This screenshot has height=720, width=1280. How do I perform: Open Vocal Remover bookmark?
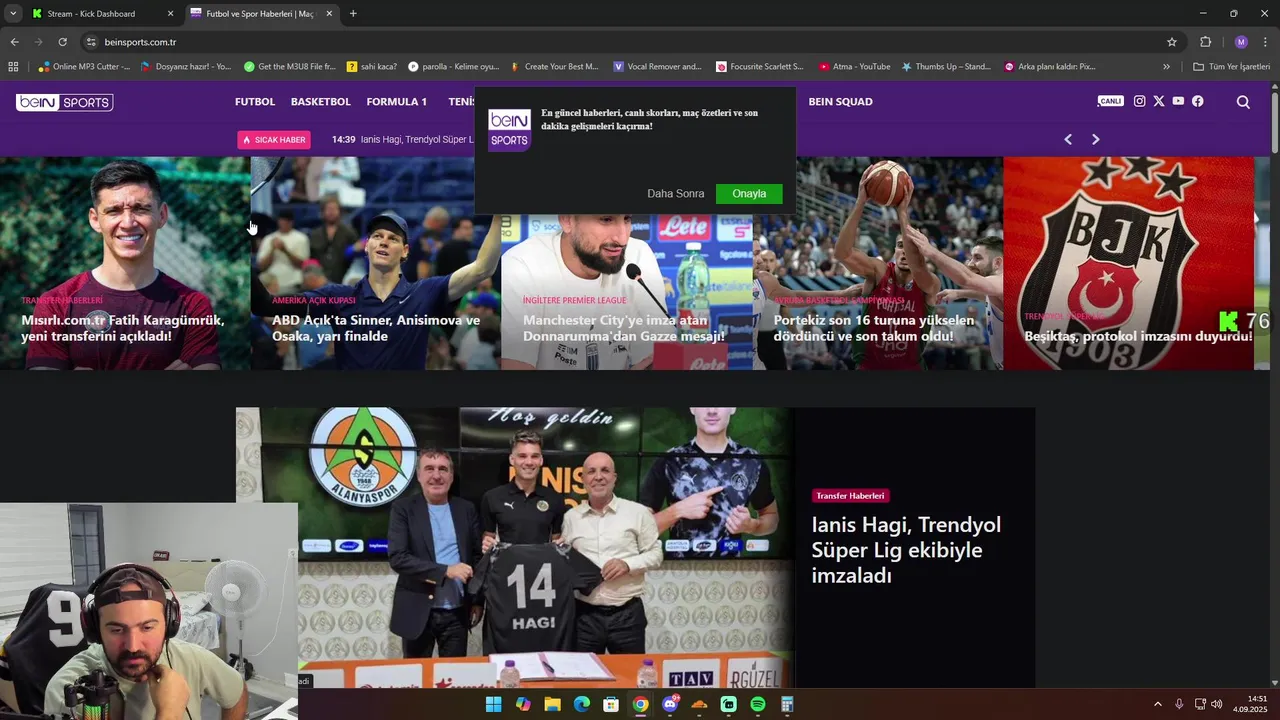(657, 67)
